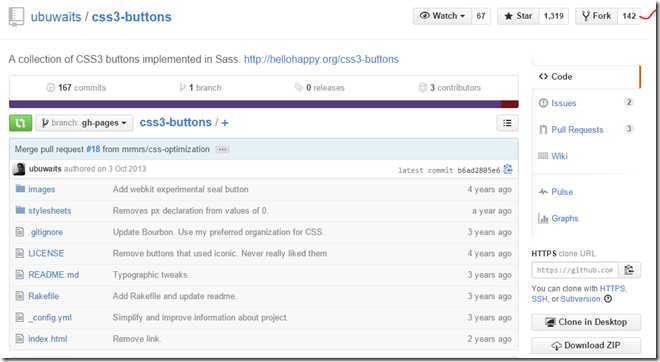Screen dimensions: 660x362
Task: Open commit 'Add Rakefile and update readme'
Action: (174, 296)
